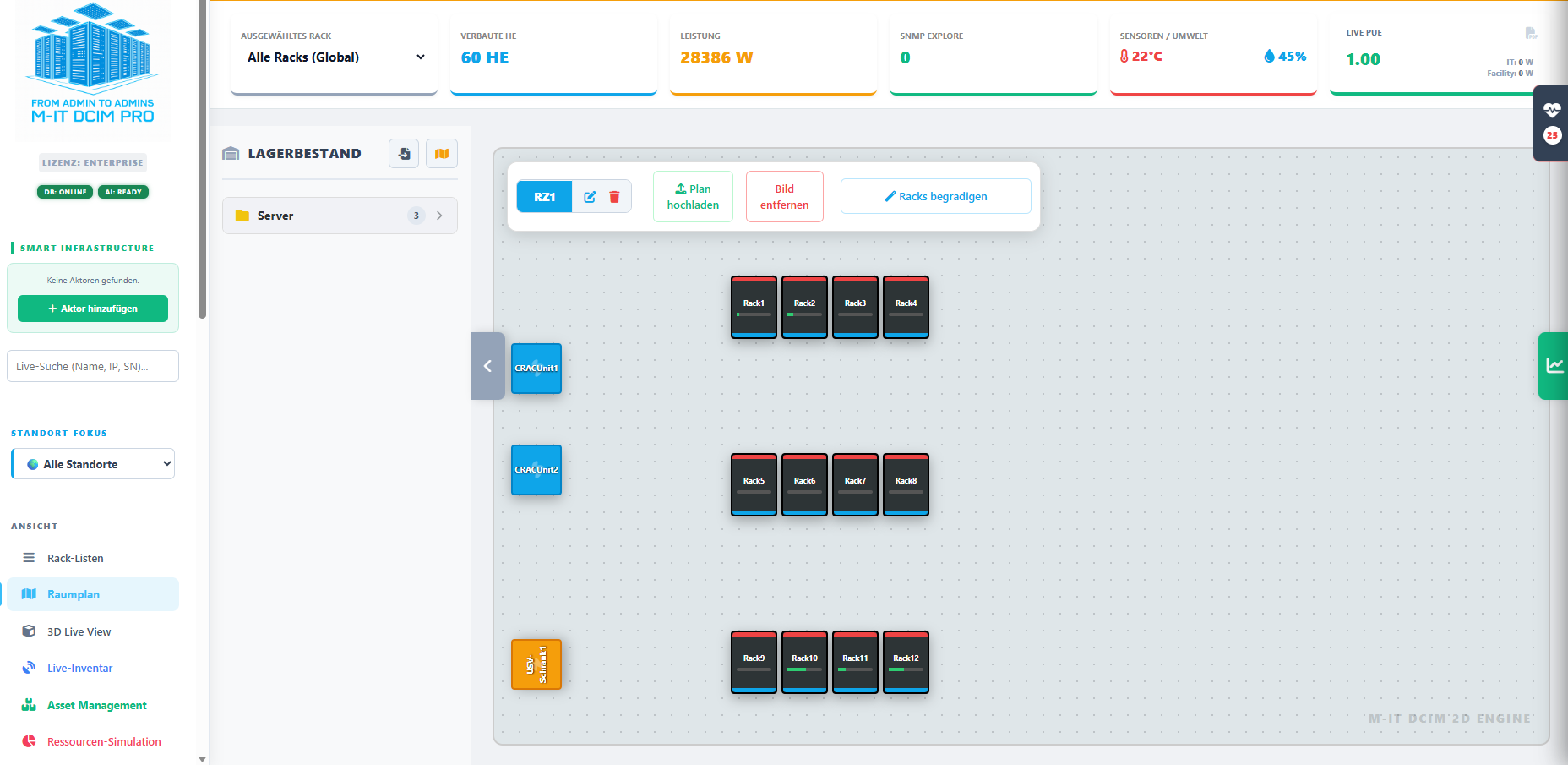Screen dimensions: 1568x765
Task: Click the humidity 45% reading
Action: 1285,56
